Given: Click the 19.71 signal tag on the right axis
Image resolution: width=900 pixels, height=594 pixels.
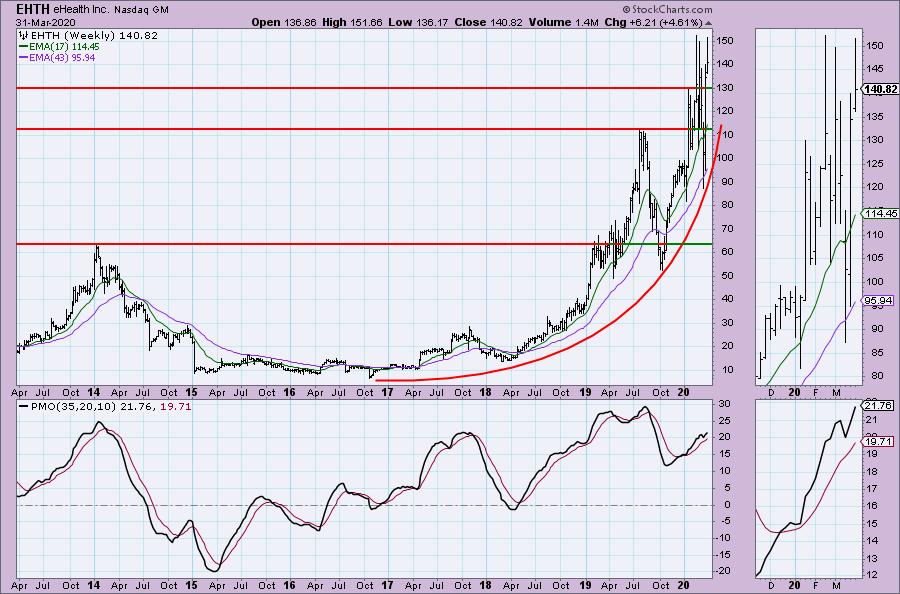Looking at the screenshot, I should pyautogui.click(x=878, y=441).
